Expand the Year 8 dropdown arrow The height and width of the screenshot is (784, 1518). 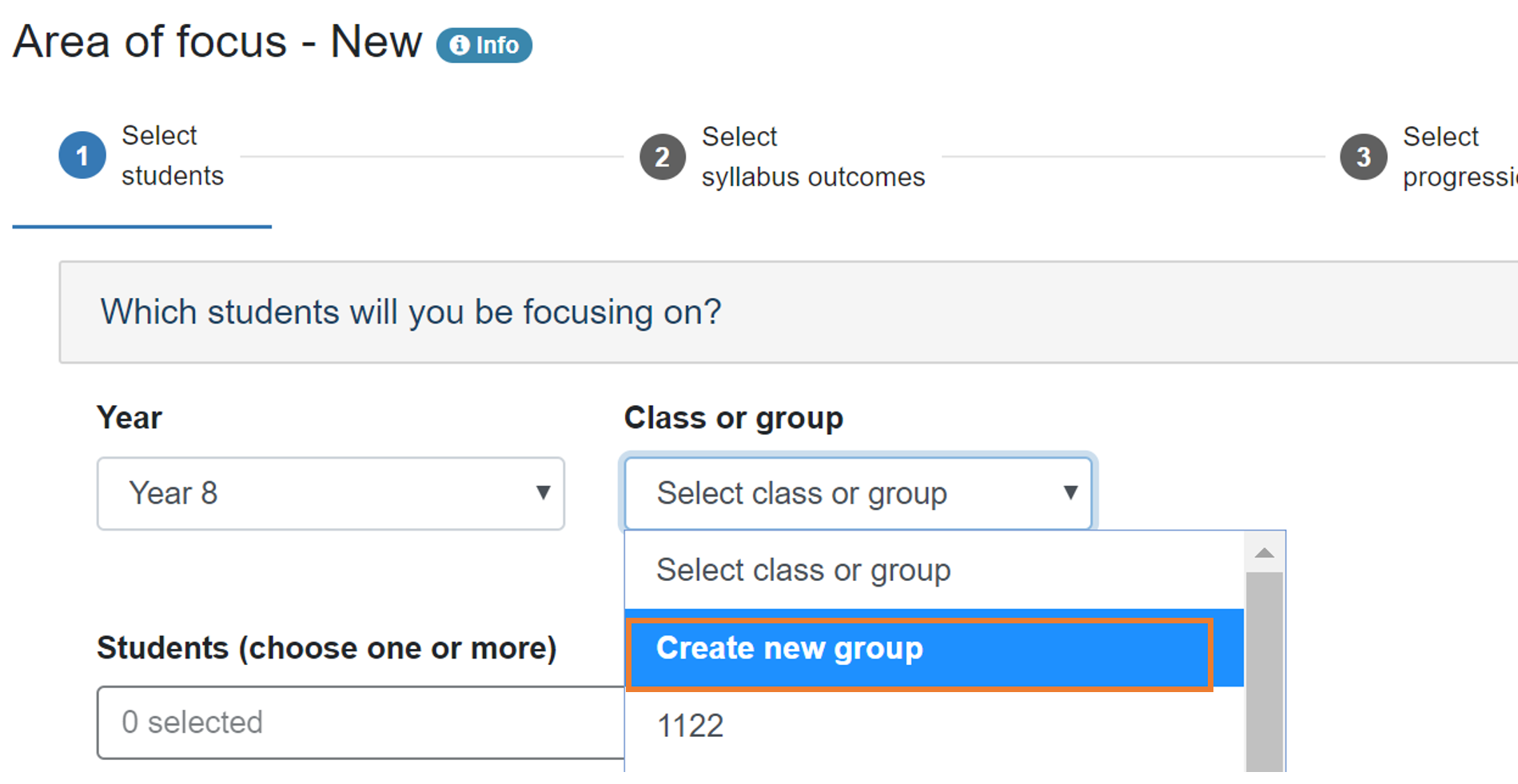tap(543, 493)
